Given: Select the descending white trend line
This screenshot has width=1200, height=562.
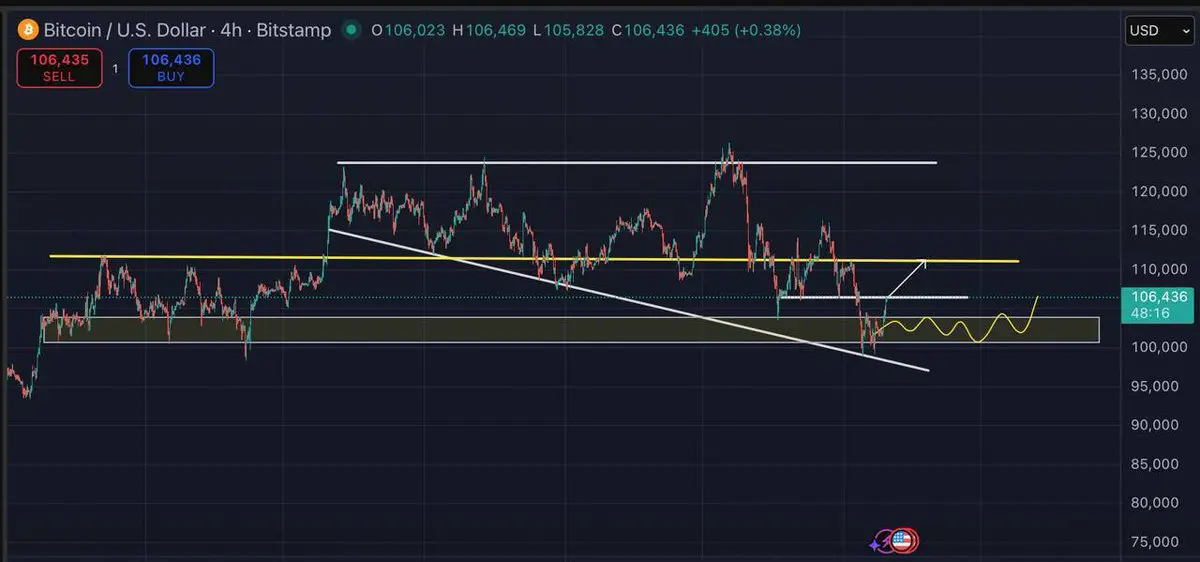Looking at the screenshot, I should tap(628, 300).
